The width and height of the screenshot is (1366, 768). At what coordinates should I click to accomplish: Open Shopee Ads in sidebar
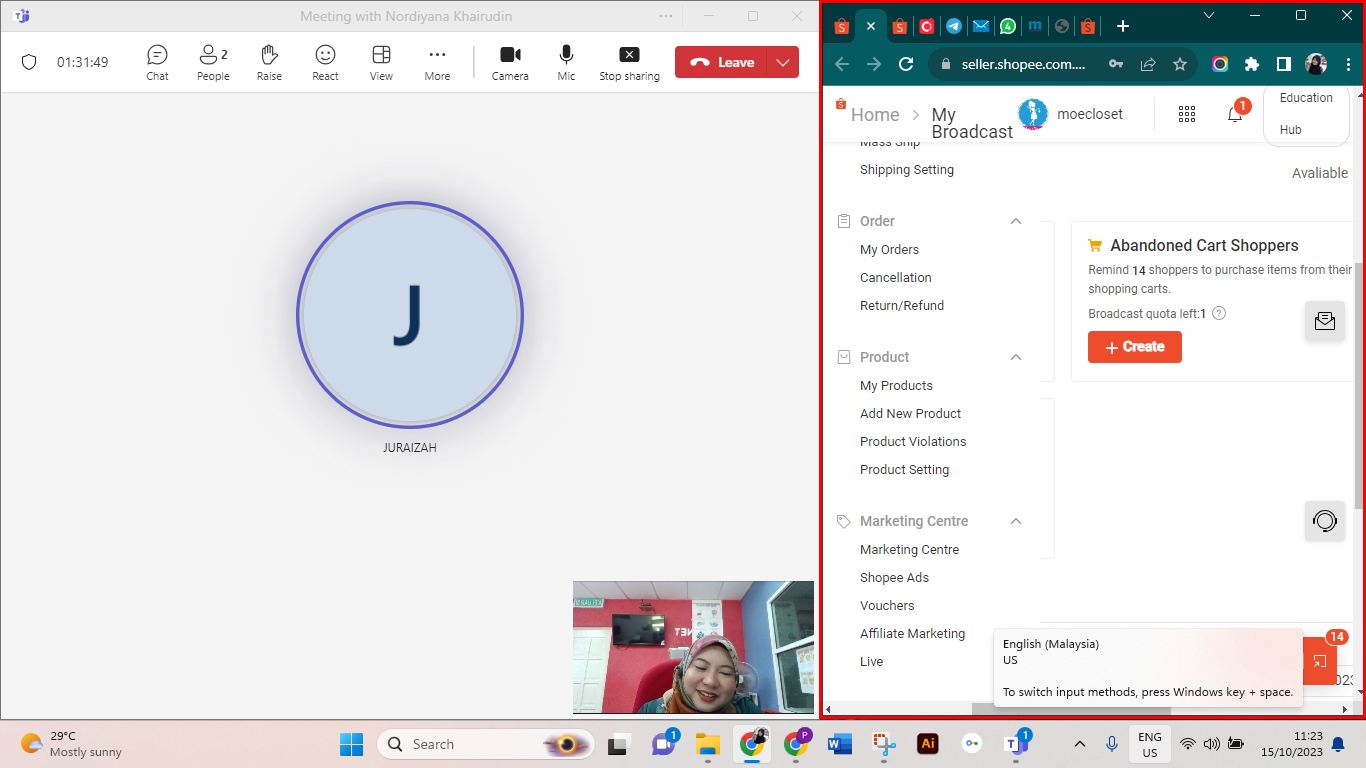pos(894,578)
